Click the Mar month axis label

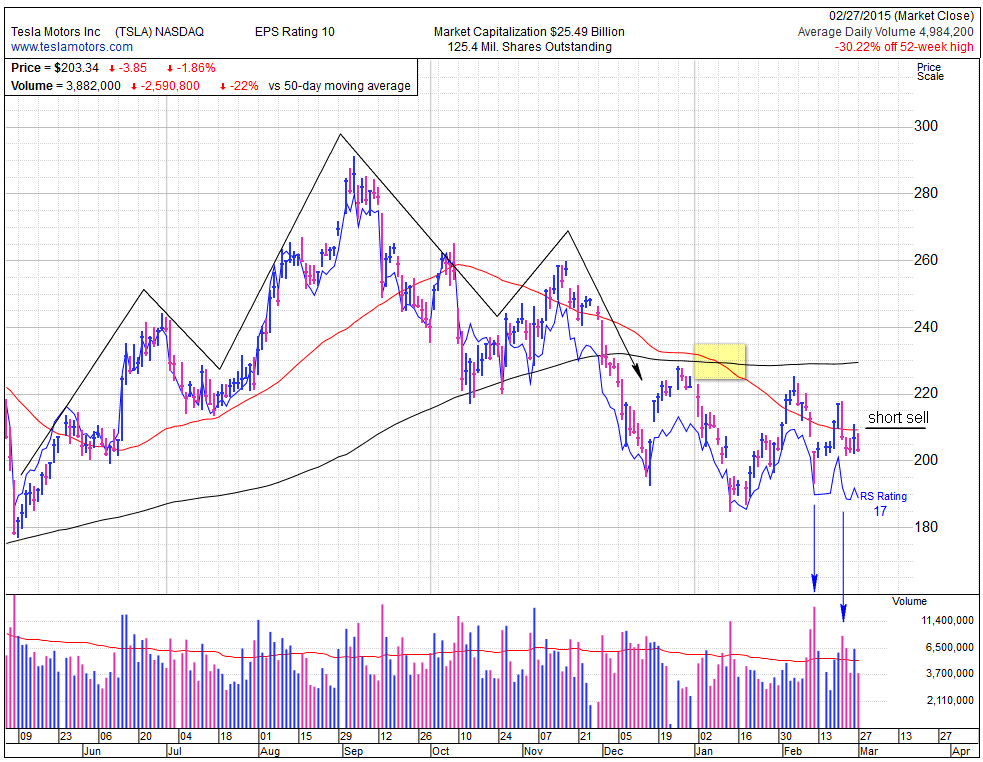868,751
